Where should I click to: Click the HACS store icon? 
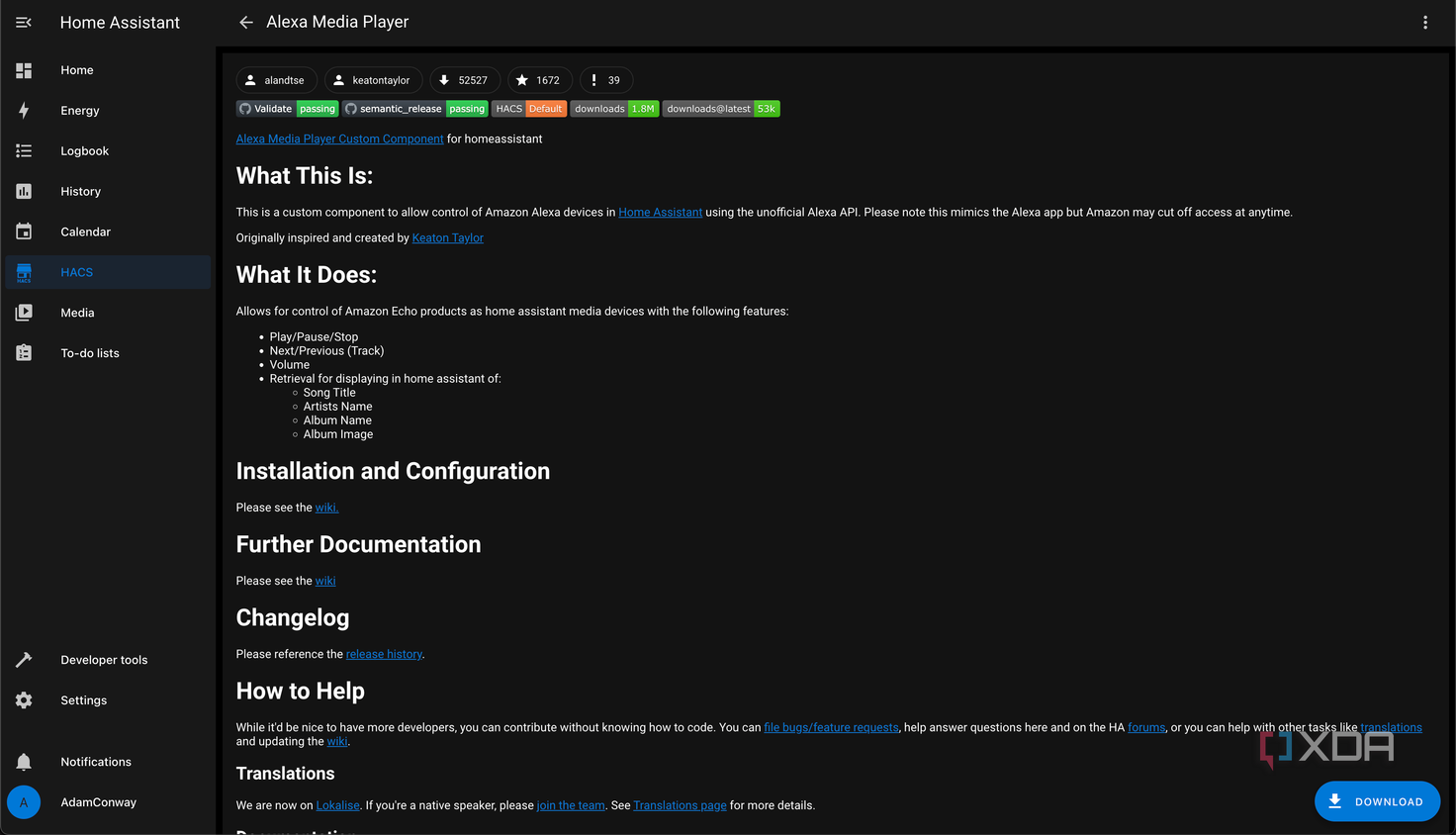(24, 272)
